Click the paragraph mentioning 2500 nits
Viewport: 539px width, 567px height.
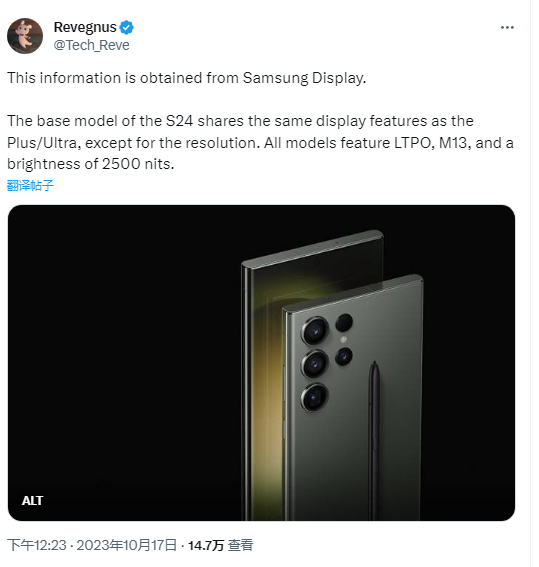pyautogui.click(x=260, y=142)
